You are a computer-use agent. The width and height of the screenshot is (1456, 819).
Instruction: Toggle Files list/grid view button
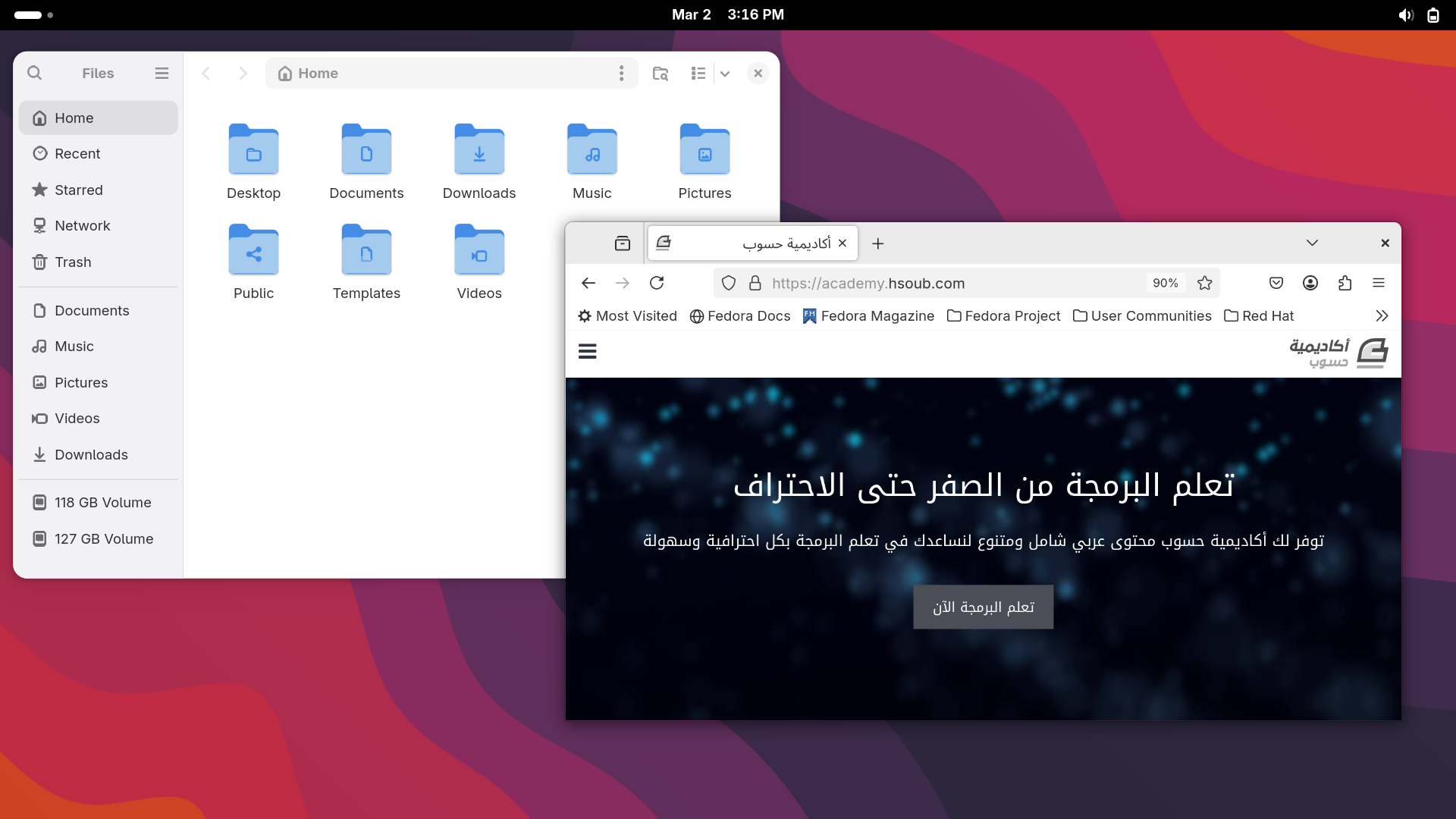click(698, 73)
